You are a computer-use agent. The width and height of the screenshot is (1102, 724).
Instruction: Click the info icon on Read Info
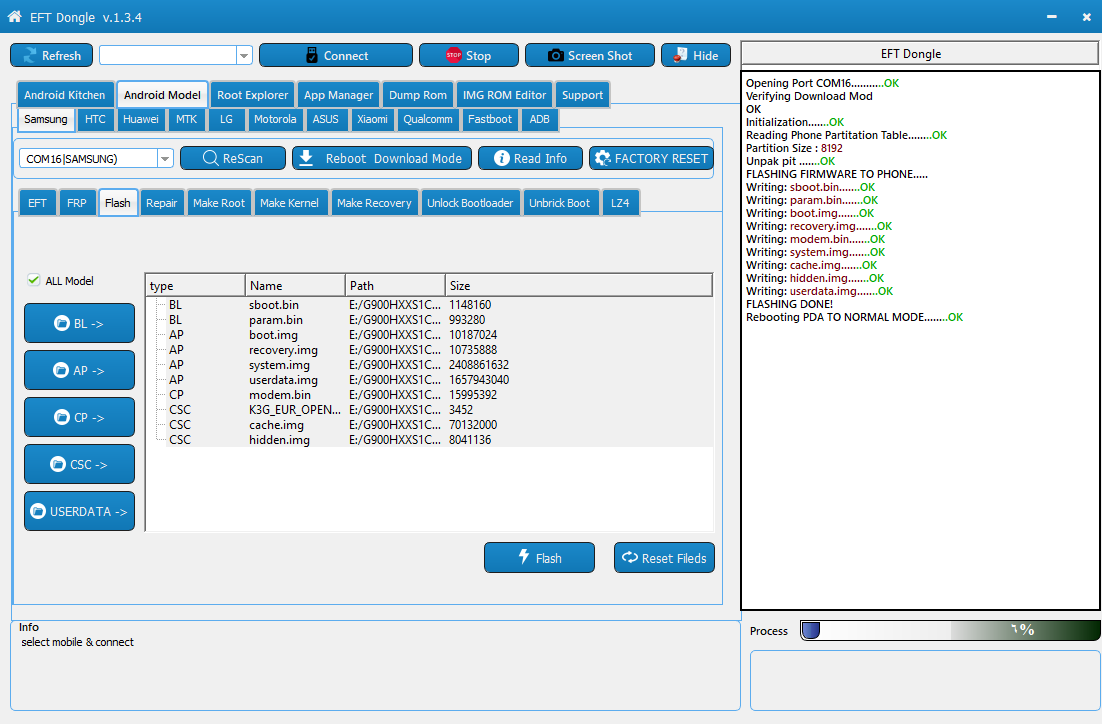click(501, 158)
